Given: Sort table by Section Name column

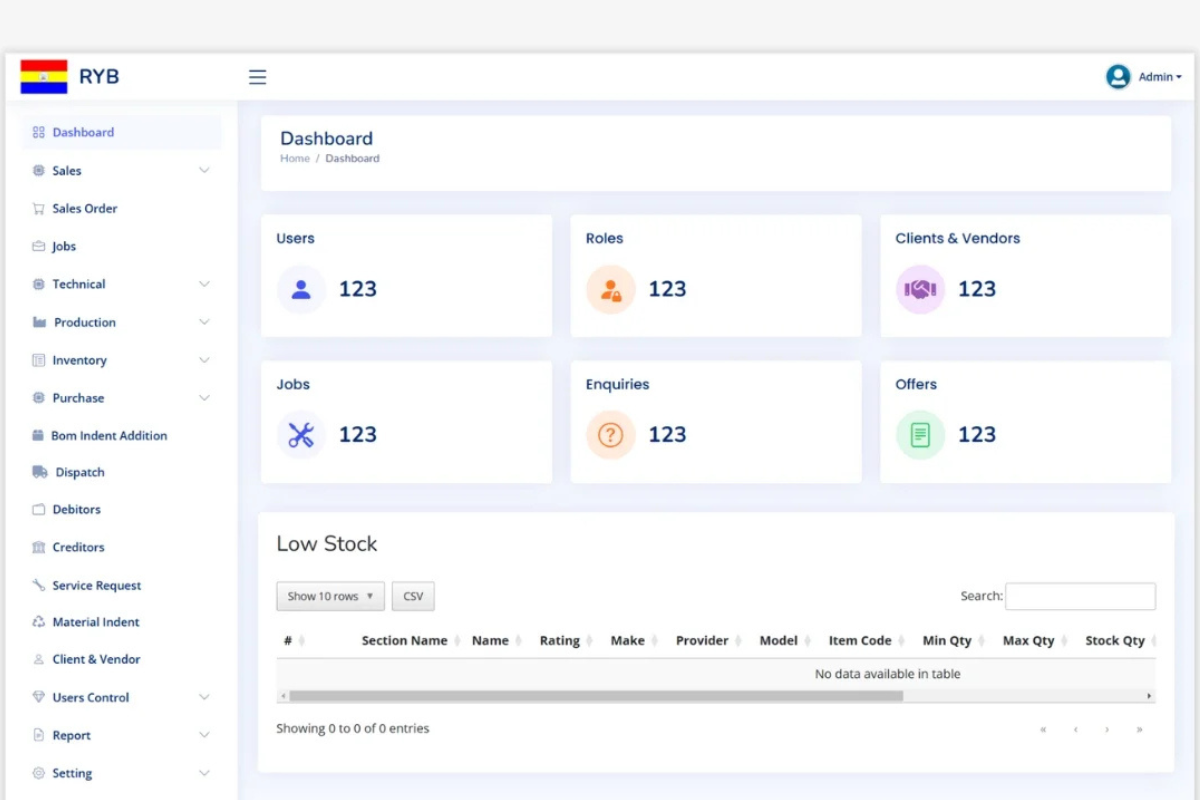Looking at the screenshot, I should 404,641.
